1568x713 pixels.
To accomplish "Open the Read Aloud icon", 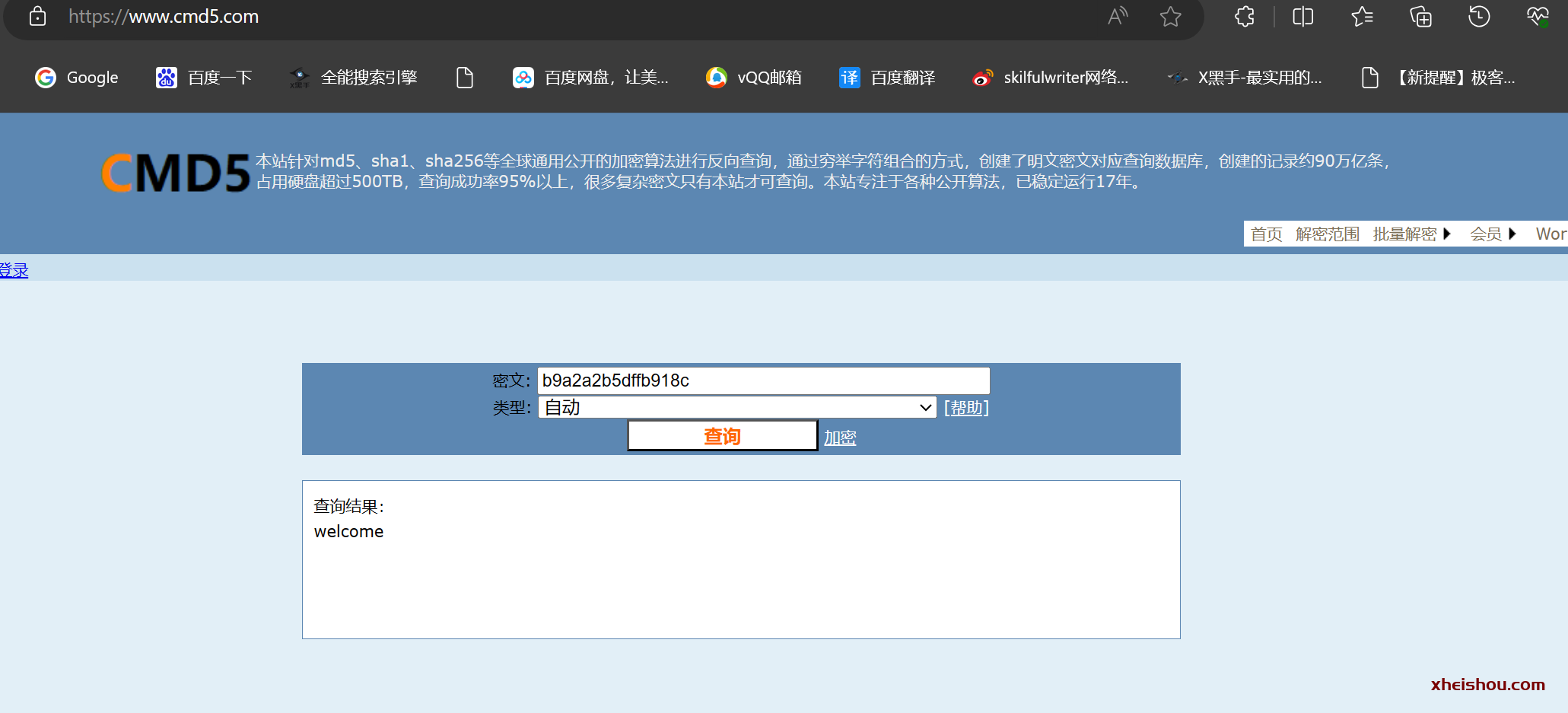I will click(x=1118, y=16).
